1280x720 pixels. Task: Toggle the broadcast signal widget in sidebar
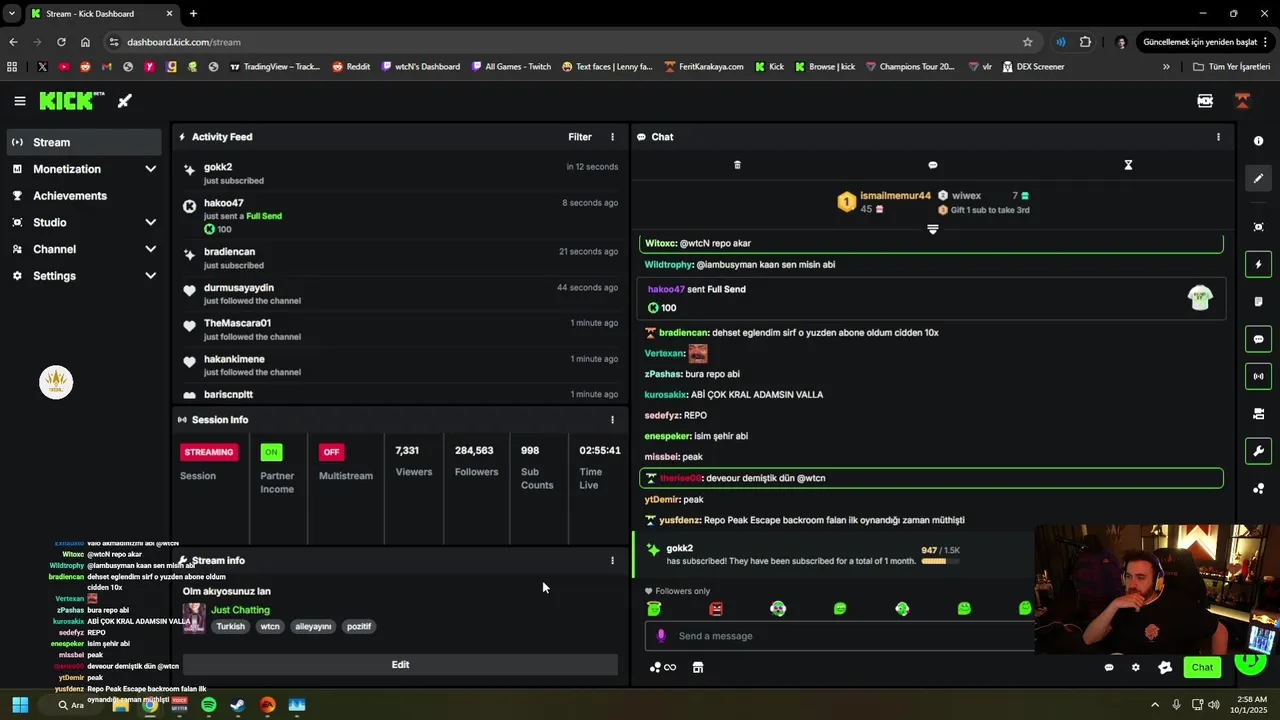[x=1258, y=376]
